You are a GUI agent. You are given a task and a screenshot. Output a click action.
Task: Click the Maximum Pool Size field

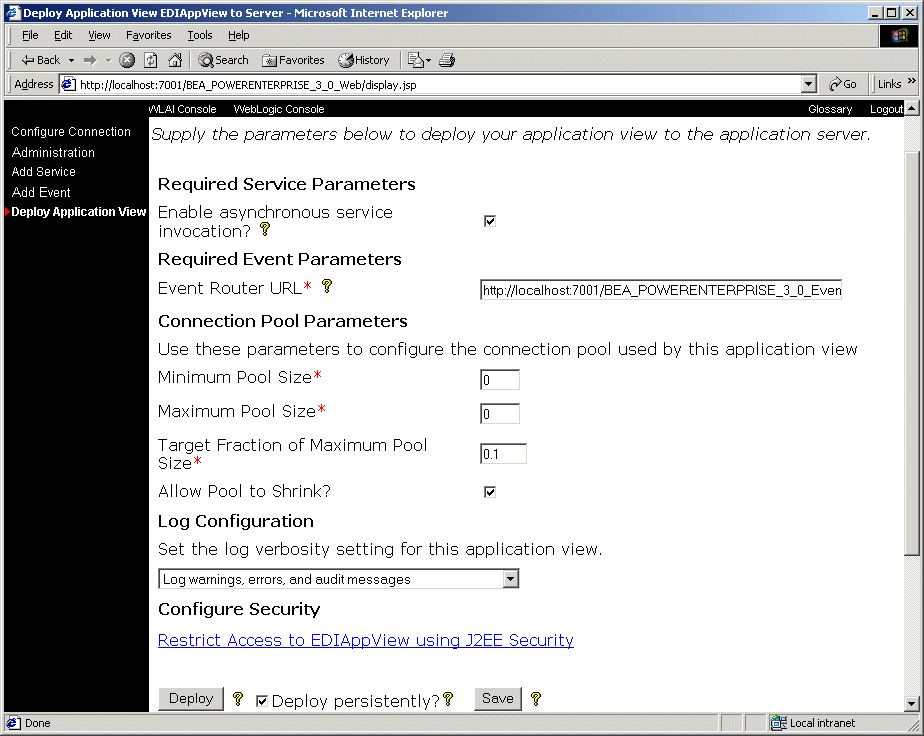(x=500, y=414)
